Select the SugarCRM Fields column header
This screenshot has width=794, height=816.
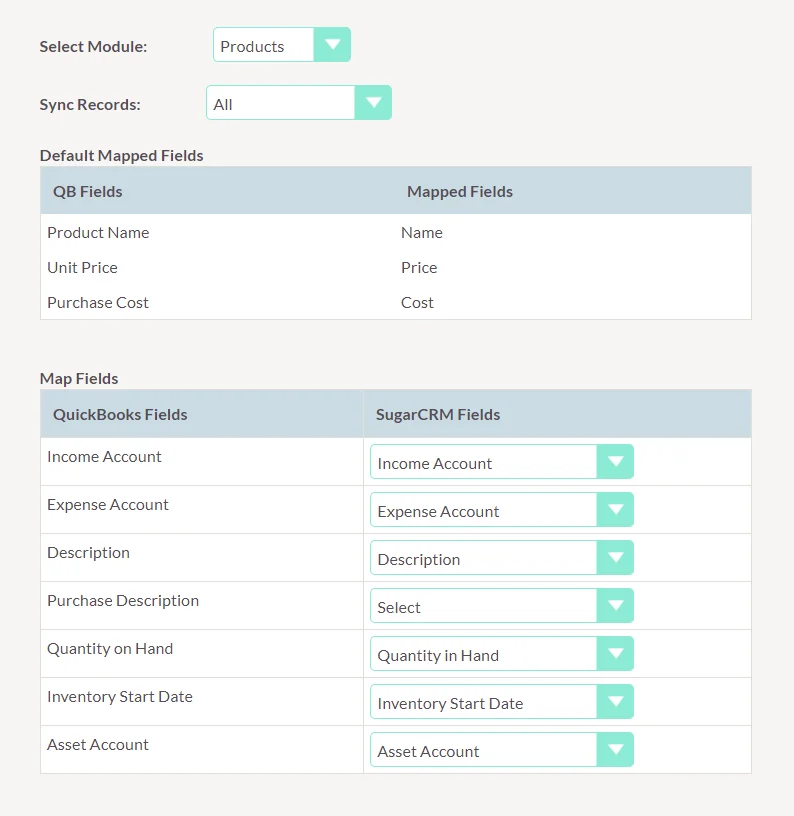click(x=437, y=414)
